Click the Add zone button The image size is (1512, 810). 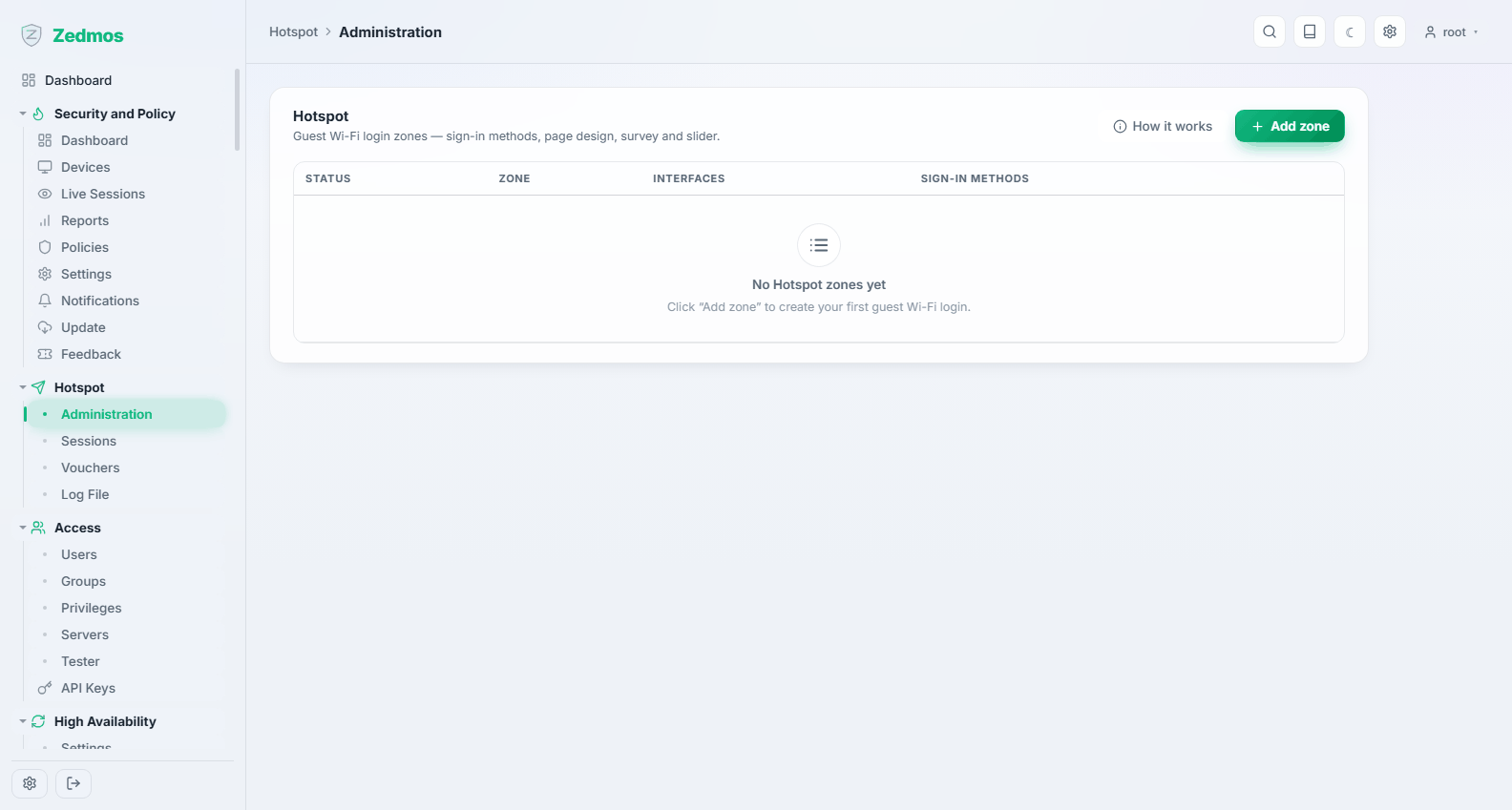pyautogui.click(x=1290, y=126)
